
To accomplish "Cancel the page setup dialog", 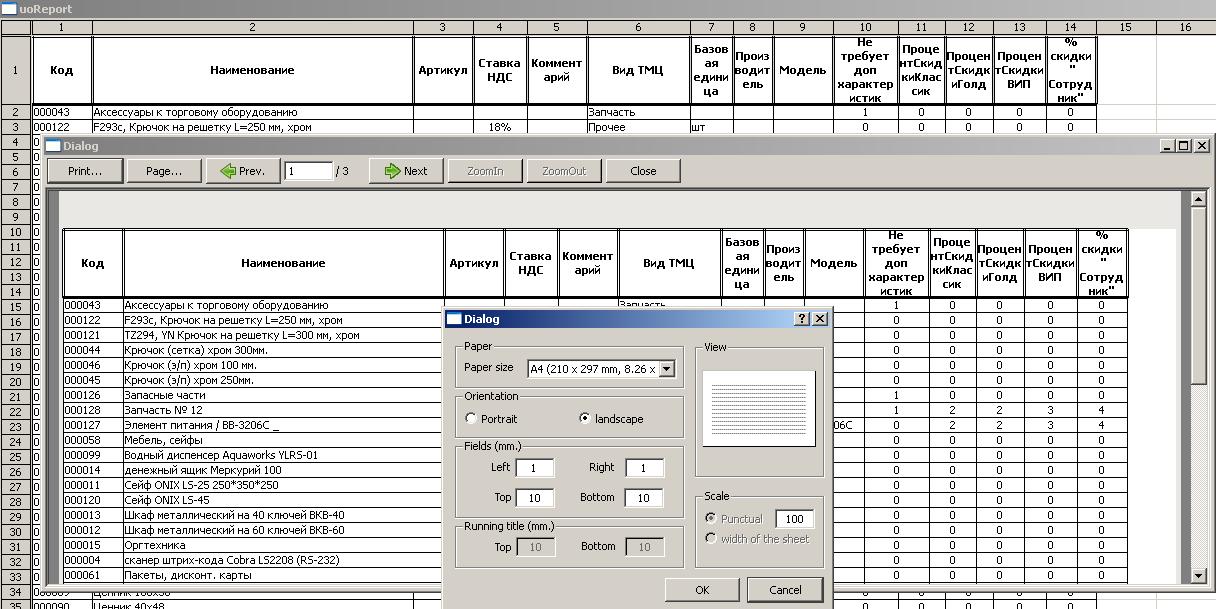I will pyautogui.click(x=785, y=590).
